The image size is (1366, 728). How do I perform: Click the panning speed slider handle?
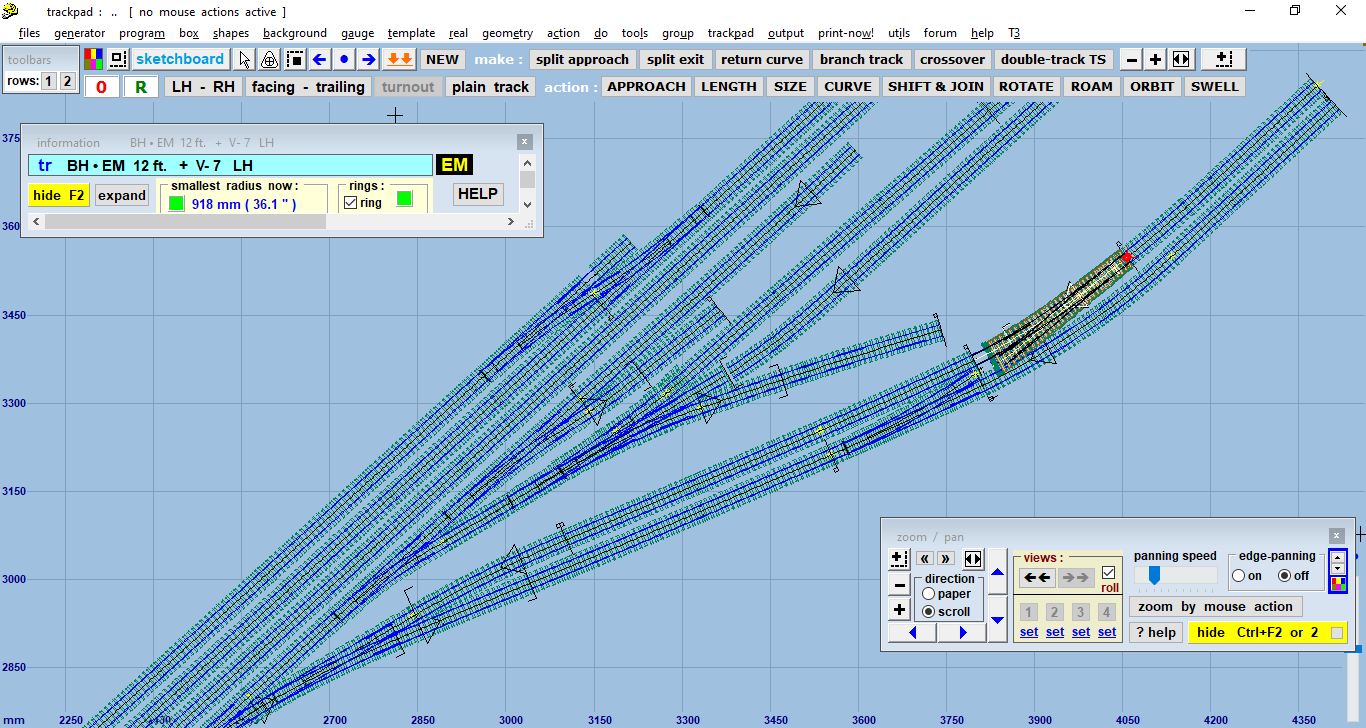click(1154, 575)
